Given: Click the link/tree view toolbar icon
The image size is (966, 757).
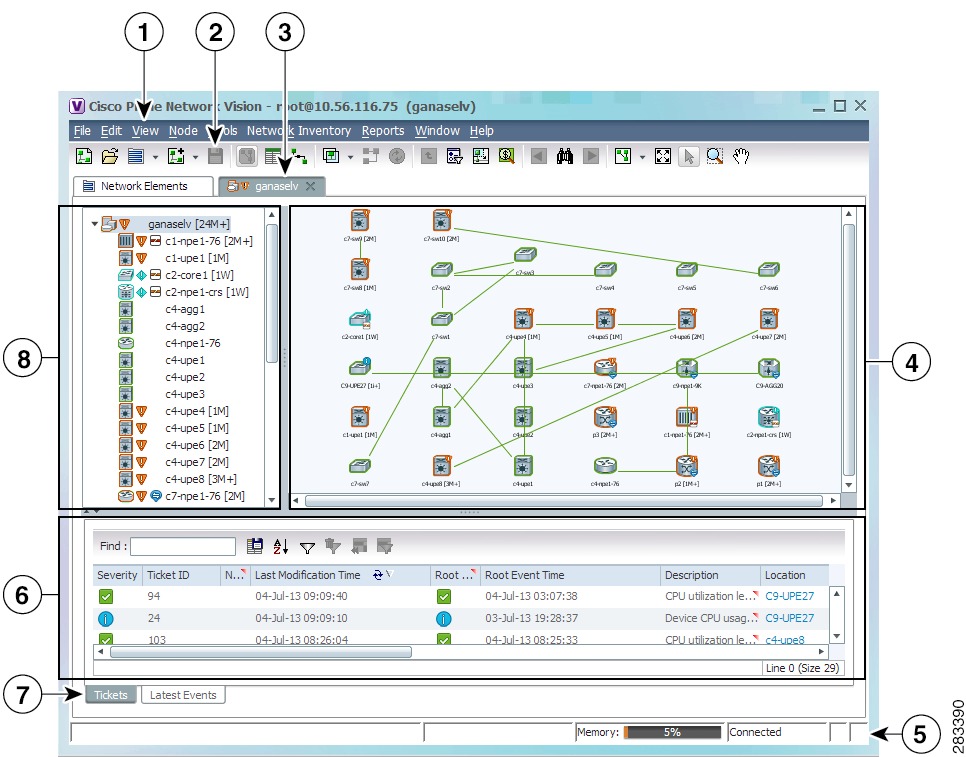Looking at the screenshot, I should point(299,156).
